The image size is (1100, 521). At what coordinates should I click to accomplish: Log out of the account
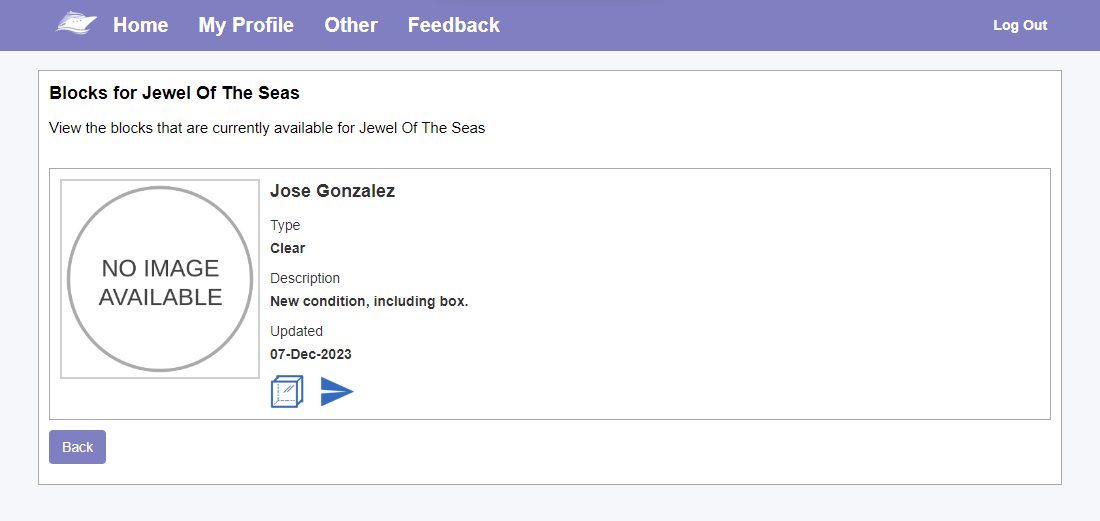point(1020,25)
